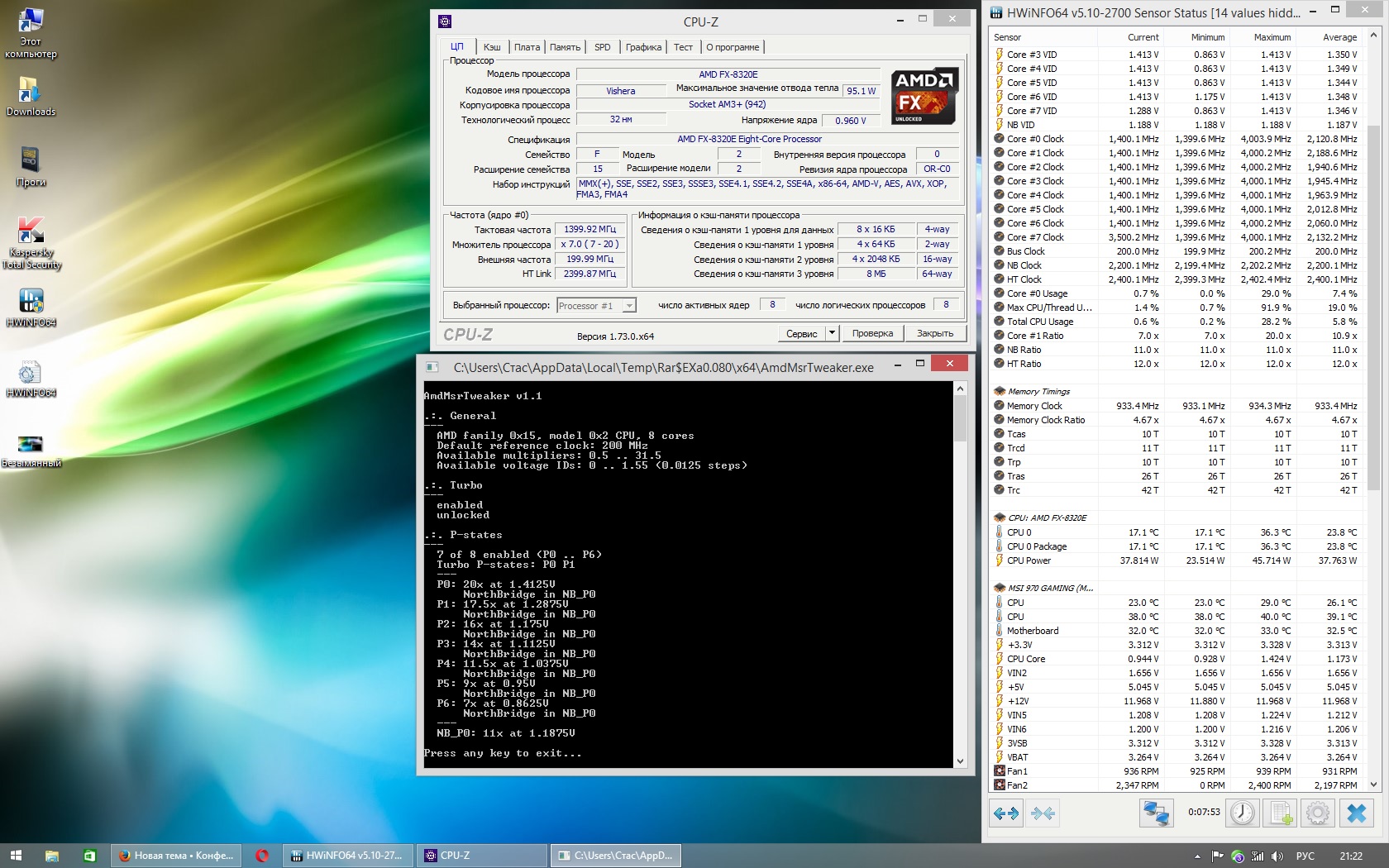
Task: Select the Total CPU Usage sensor row
Action: pyautogui.click(x=1176, y=322)
